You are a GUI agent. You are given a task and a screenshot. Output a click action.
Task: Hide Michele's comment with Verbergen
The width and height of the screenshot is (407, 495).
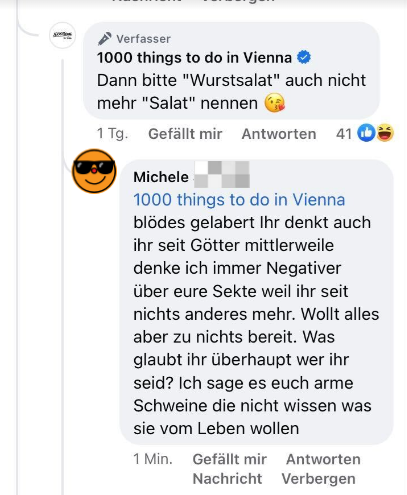tap(318, 479)
